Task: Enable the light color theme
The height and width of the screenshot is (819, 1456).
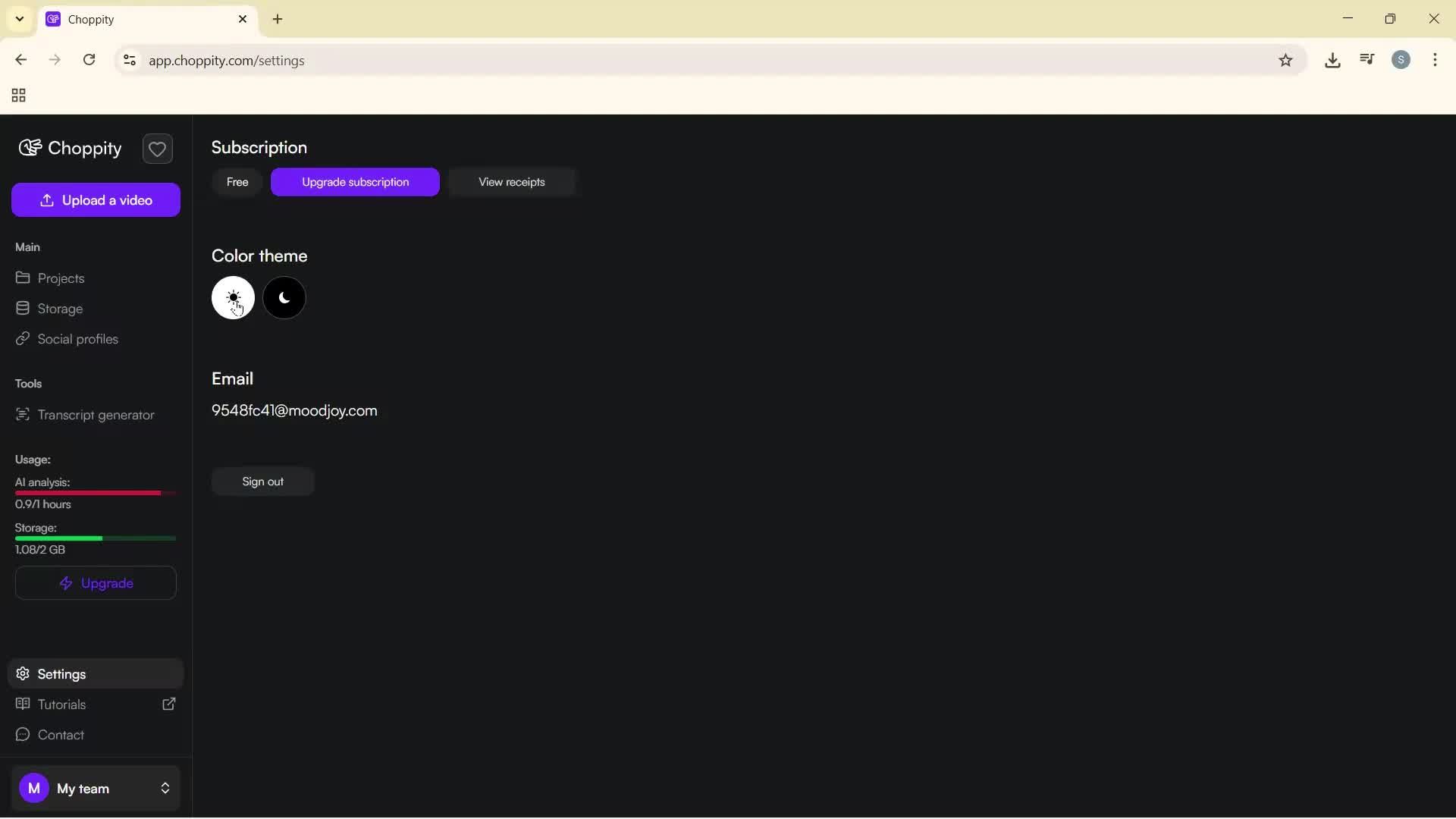Action: coord(233,297)
